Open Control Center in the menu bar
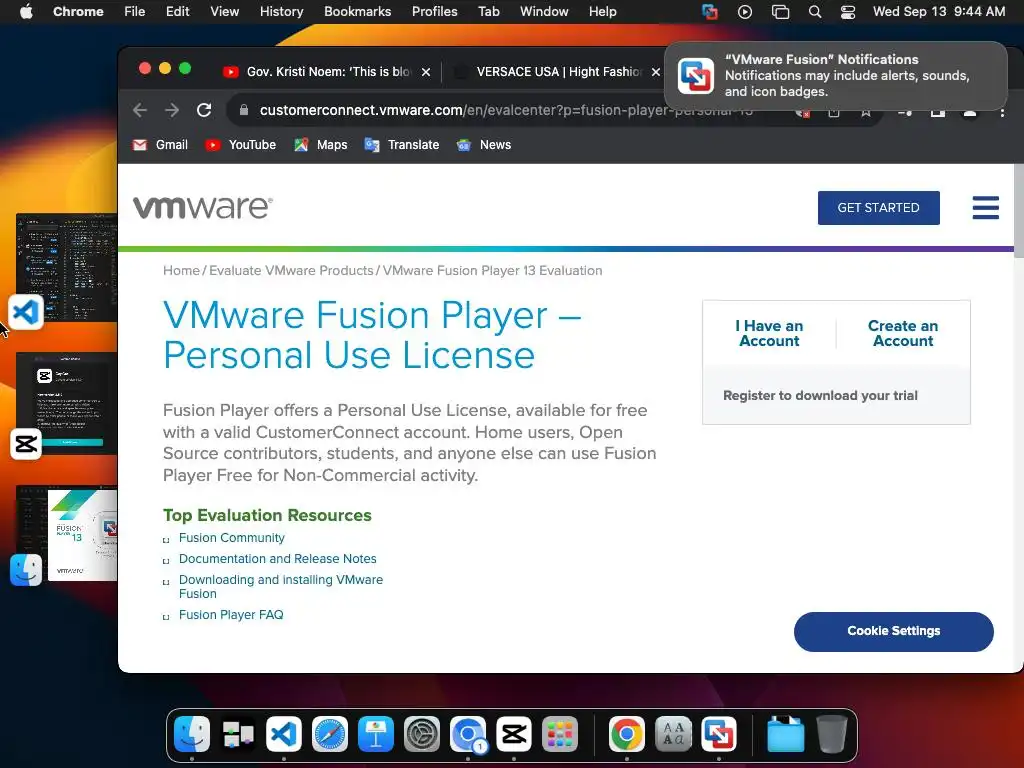 pos(848,12)
